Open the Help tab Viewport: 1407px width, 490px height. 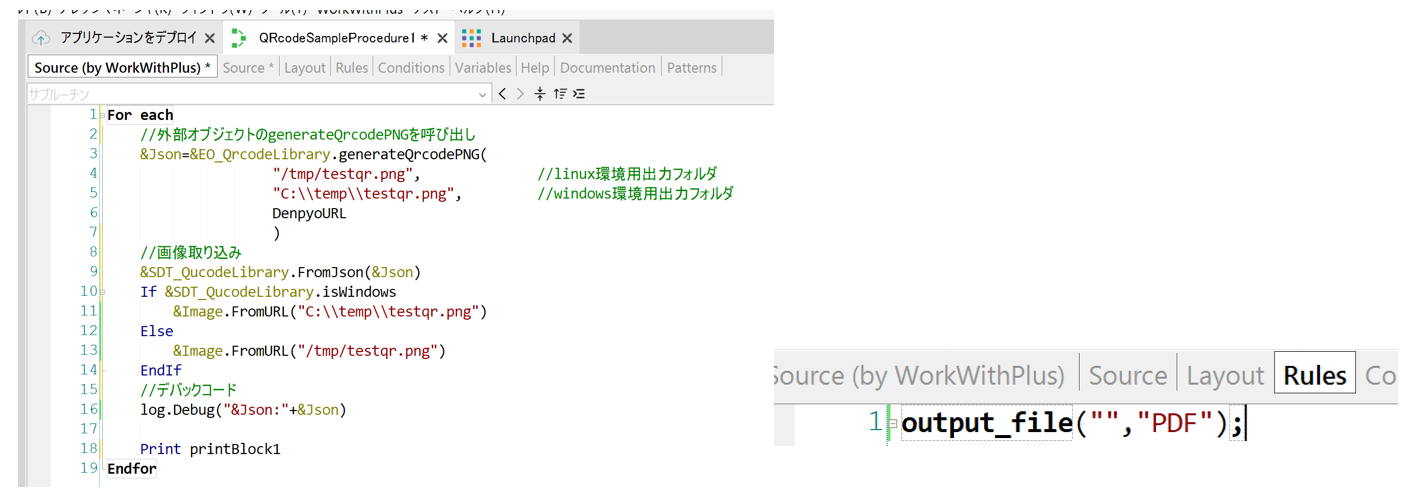pyautogui.click(x=535, y=67)
